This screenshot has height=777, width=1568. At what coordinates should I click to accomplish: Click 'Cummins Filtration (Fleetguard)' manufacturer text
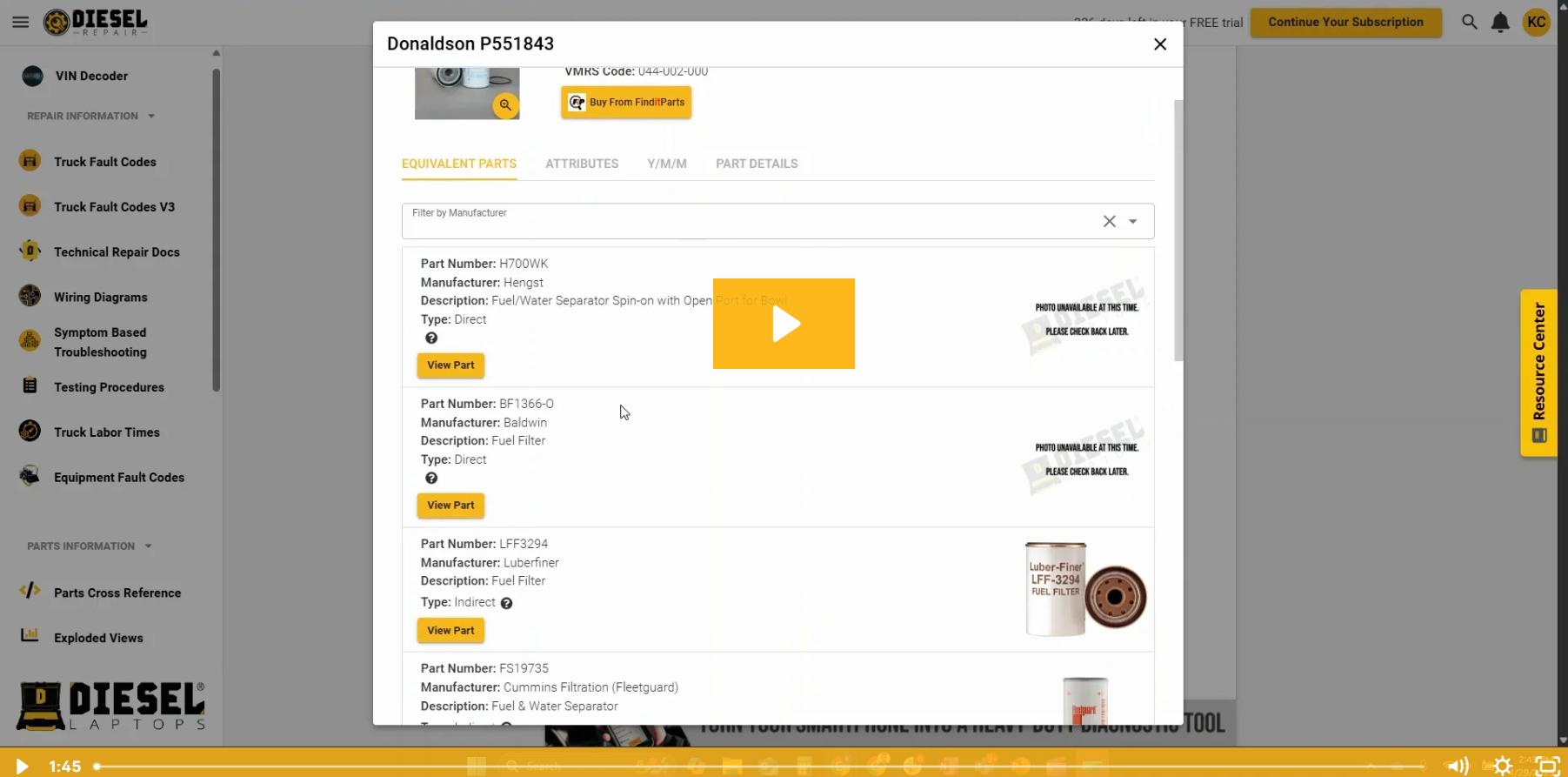click(591, 687)
